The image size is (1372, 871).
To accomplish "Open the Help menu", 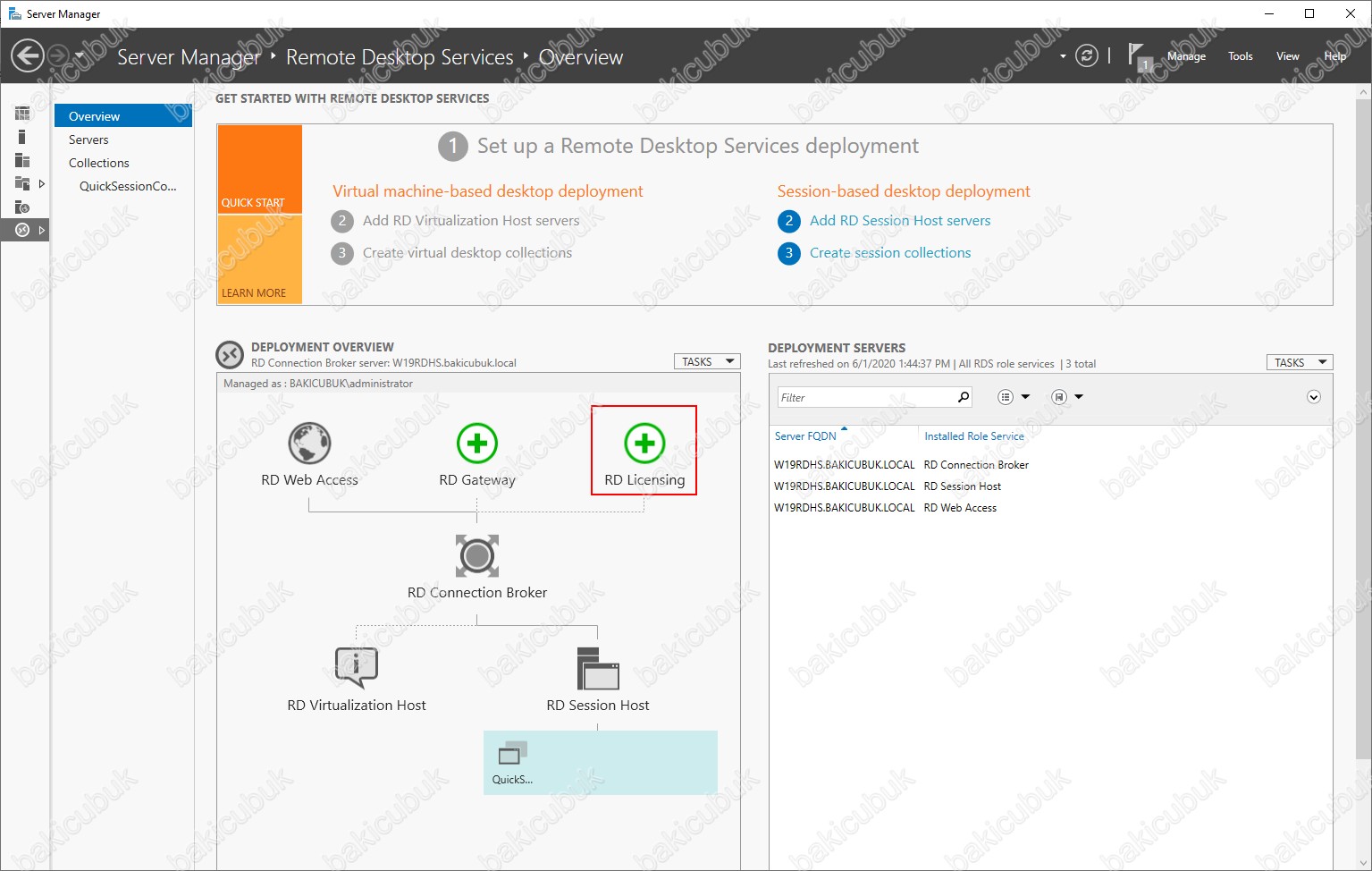I will point(1334,56).
